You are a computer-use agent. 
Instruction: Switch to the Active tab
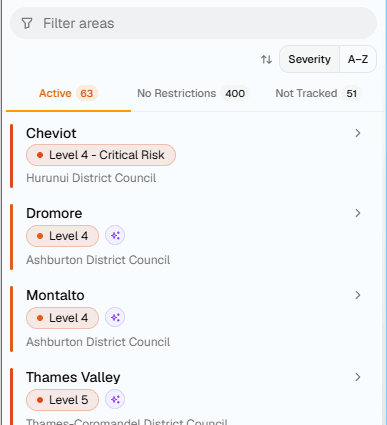click(x=68, y=94)
